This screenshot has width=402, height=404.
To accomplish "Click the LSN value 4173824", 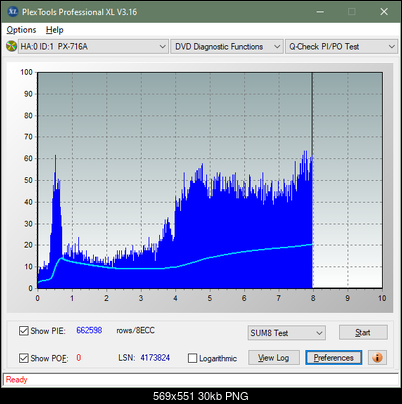I will pyautogui.click(x=155, y=358).
